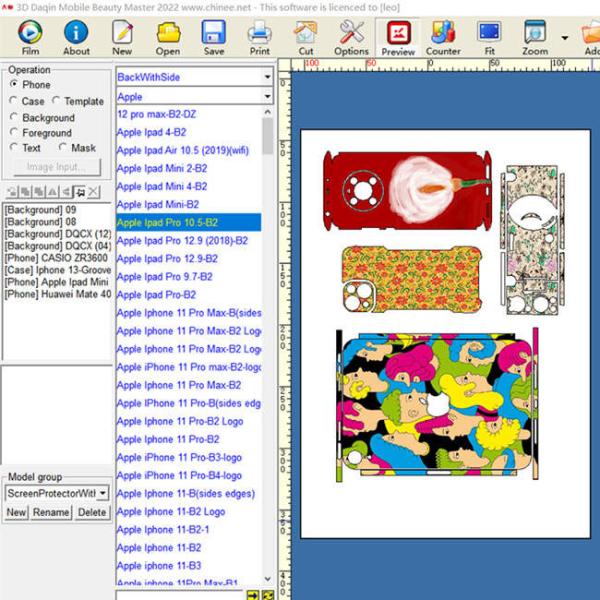The width and height of the screenshot is (600, 600).
Task: Save the project via Save icon
Action: 214,37
